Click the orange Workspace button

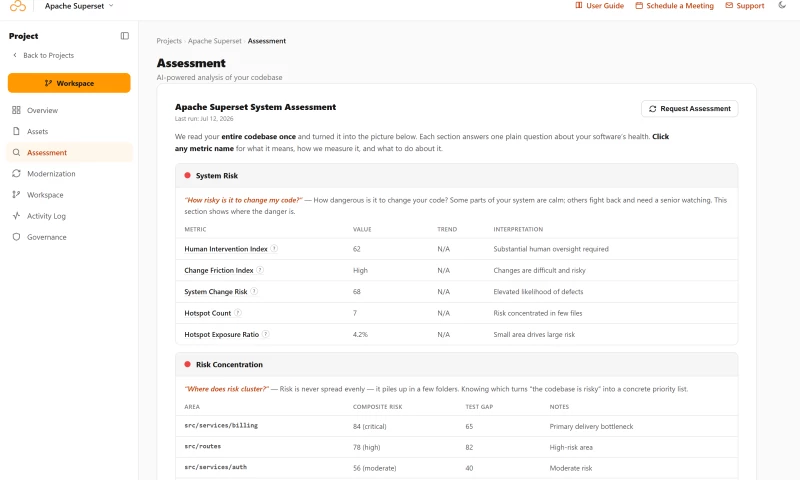69,83
